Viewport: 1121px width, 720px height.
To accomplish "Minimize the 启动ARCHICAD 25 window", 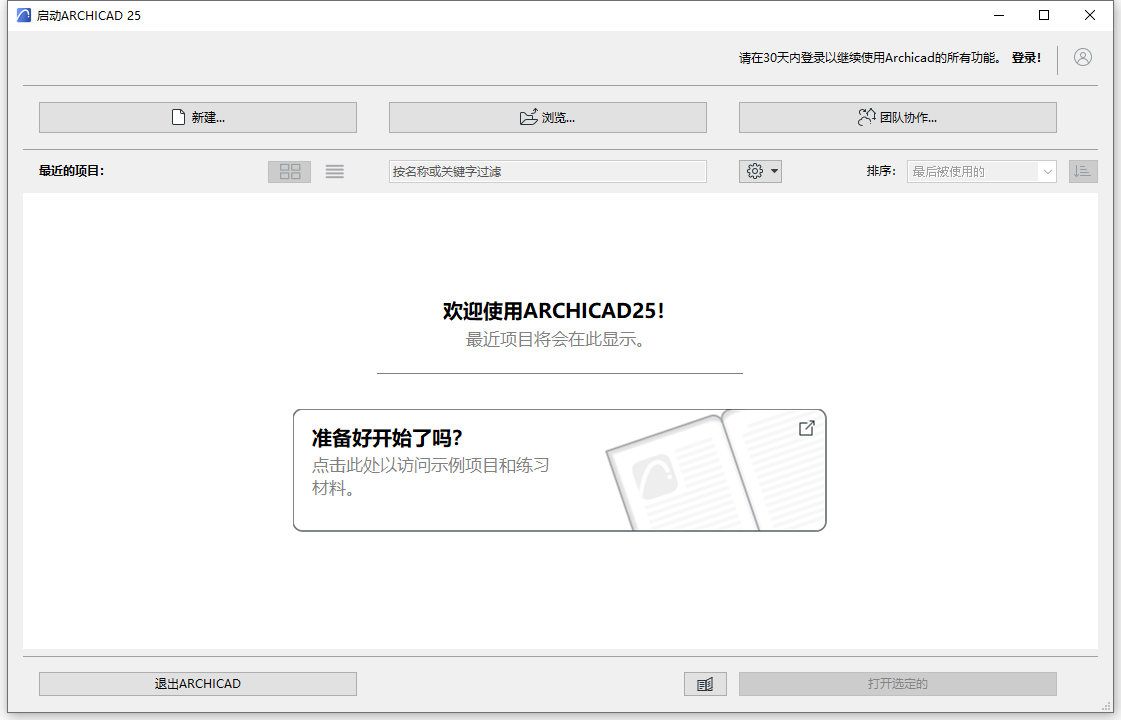I will pos(999,15).
